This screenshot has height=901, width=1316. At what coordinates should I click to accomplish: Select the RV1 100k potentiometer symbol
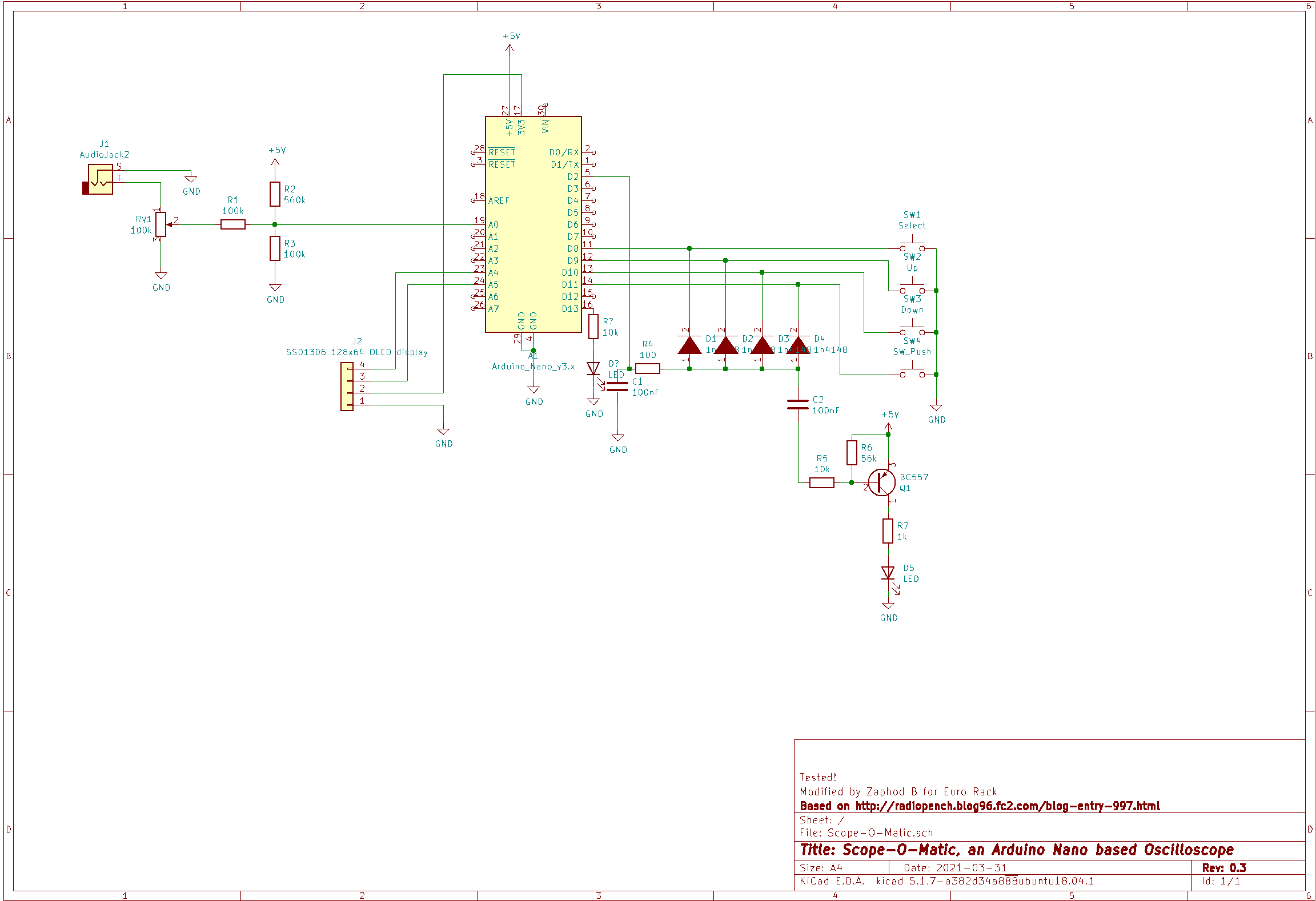coord(161,224)
